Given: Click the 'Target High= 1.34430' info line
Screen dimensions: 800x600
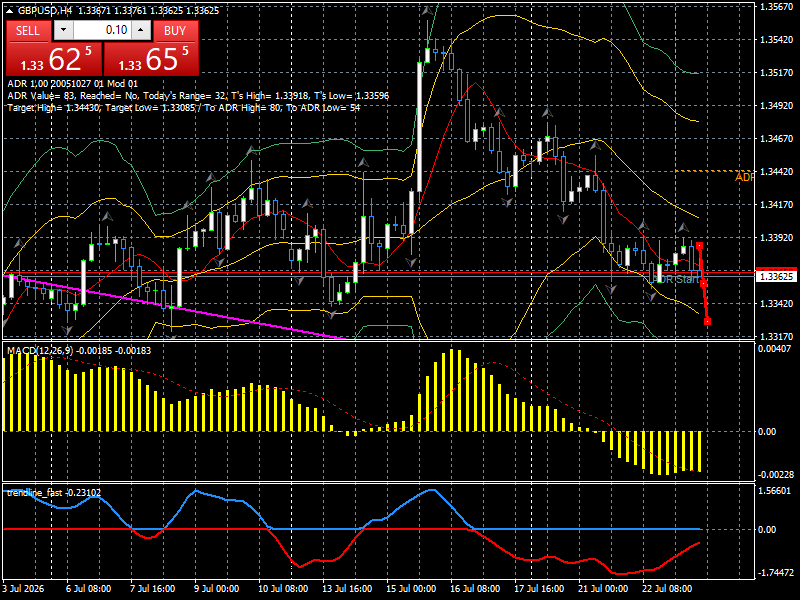Looking at the screenshot, I should pos(184,108).
